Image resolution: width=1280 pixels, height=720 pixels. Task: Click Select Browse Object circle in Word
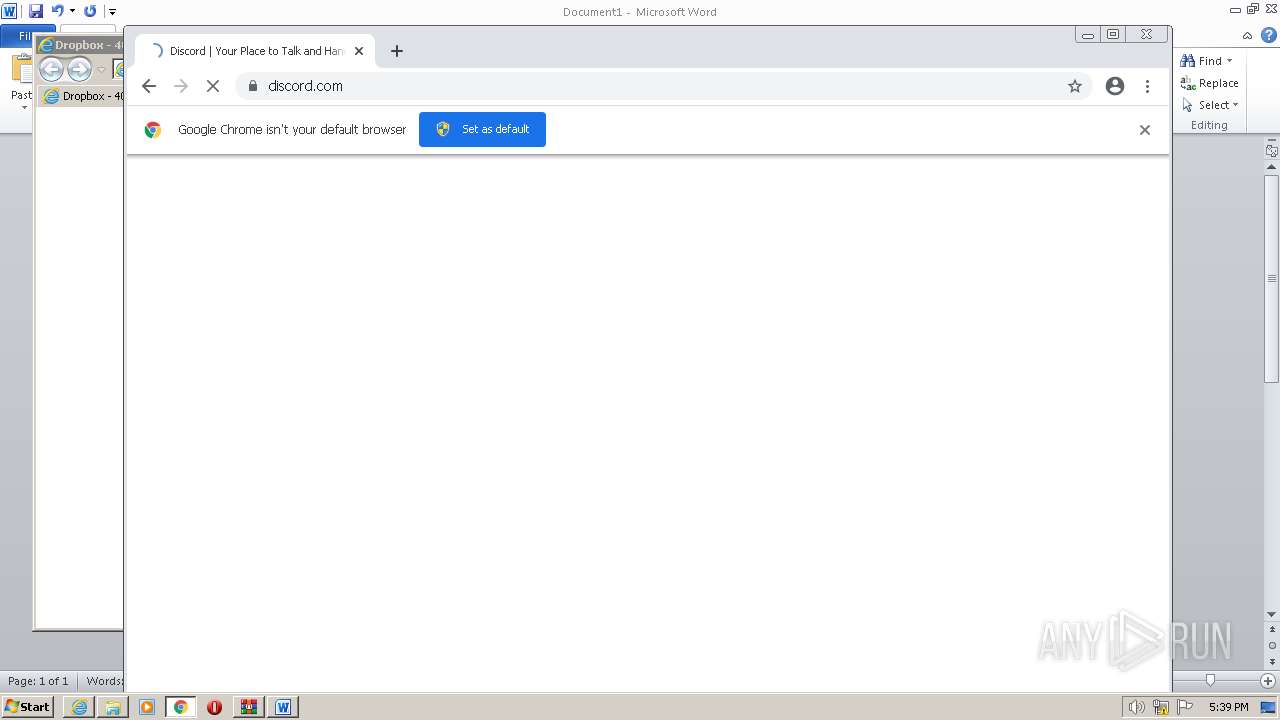pyautogui.click(x=1272, y=645)
